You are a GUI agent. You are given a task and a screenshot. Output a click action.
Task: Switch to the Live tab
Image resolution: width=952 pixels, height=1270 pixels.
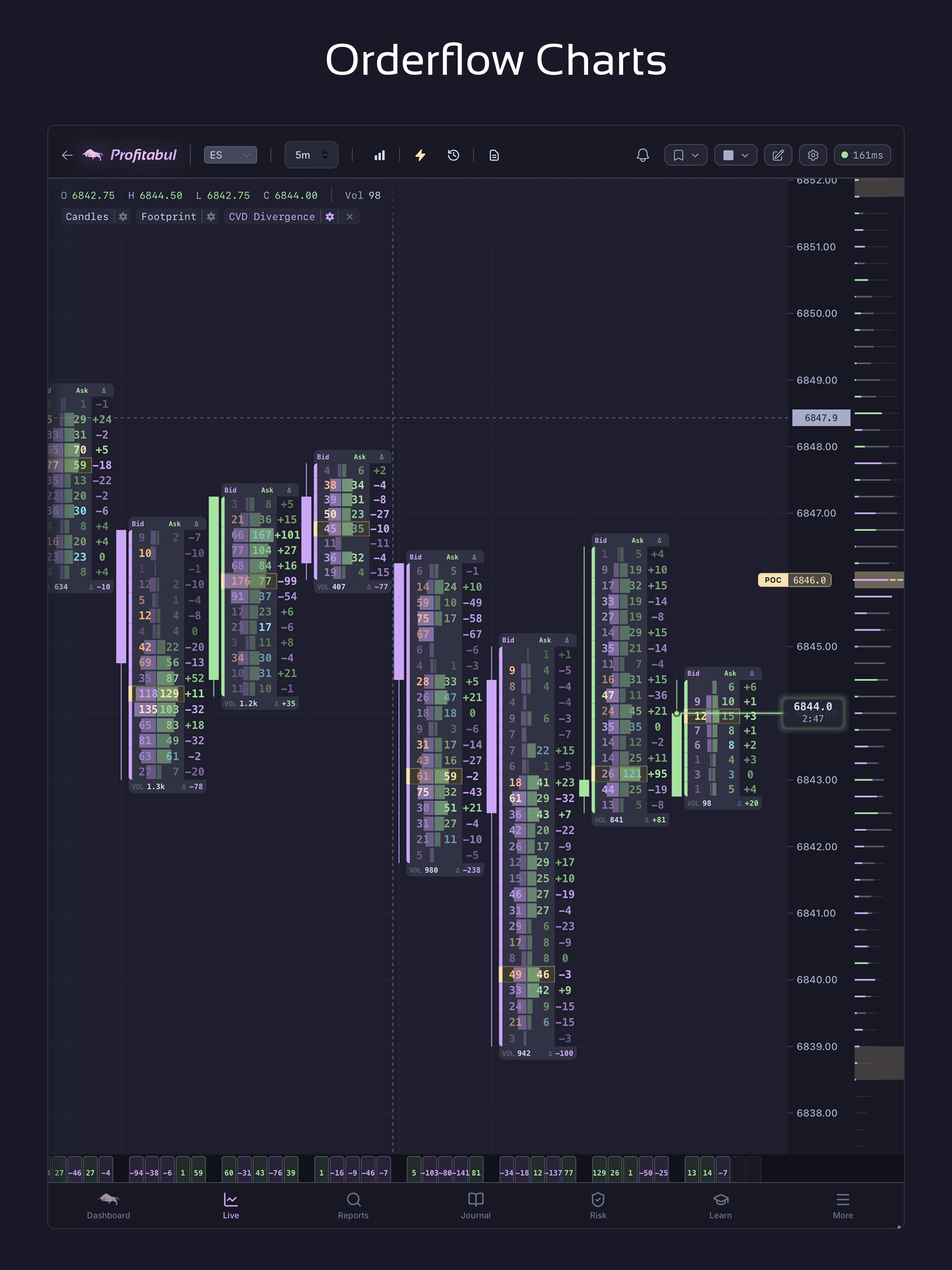[x=231, y=1206]
